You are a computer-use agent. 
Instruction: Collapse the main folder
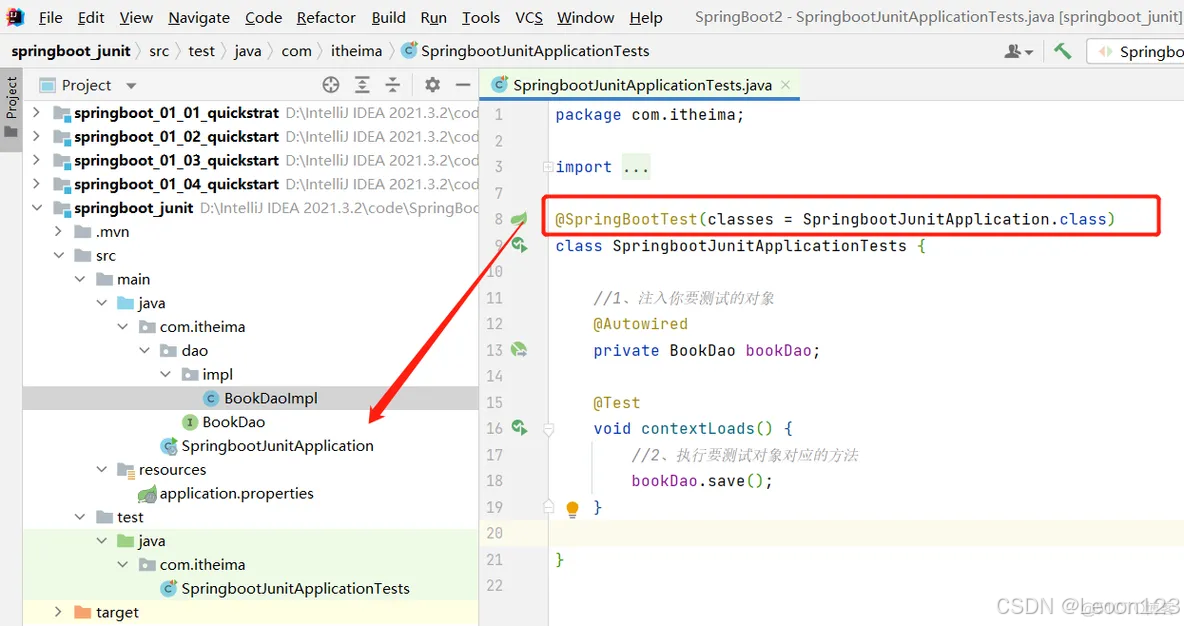[x=80, y=279]
